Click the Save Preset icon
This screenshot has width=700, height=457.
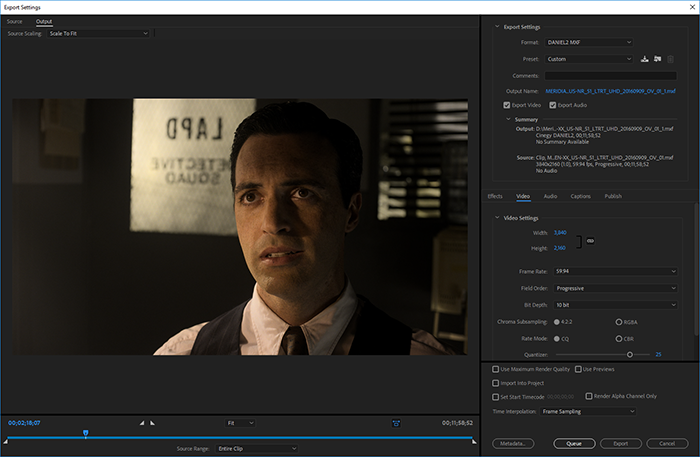pos(645,59)
